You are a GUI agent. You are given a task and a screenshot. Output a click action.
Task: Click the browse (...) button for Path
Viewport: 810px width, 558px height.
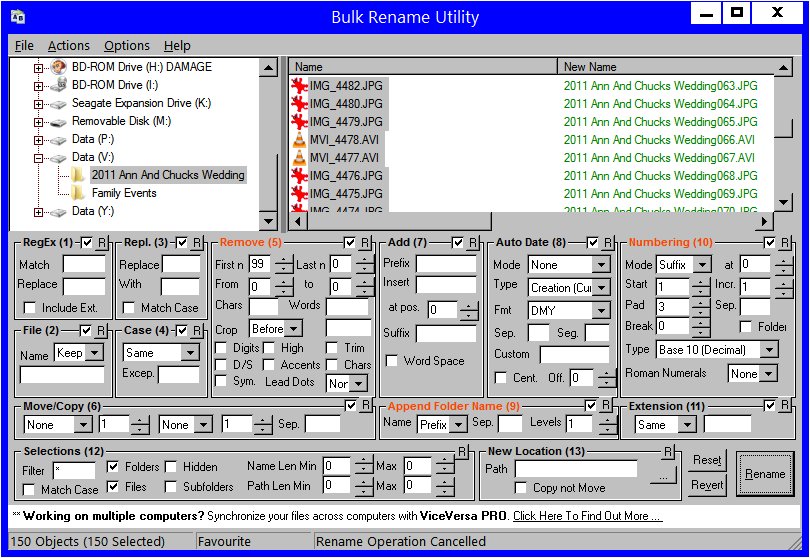pyautogui.click(x=663, y=475)
